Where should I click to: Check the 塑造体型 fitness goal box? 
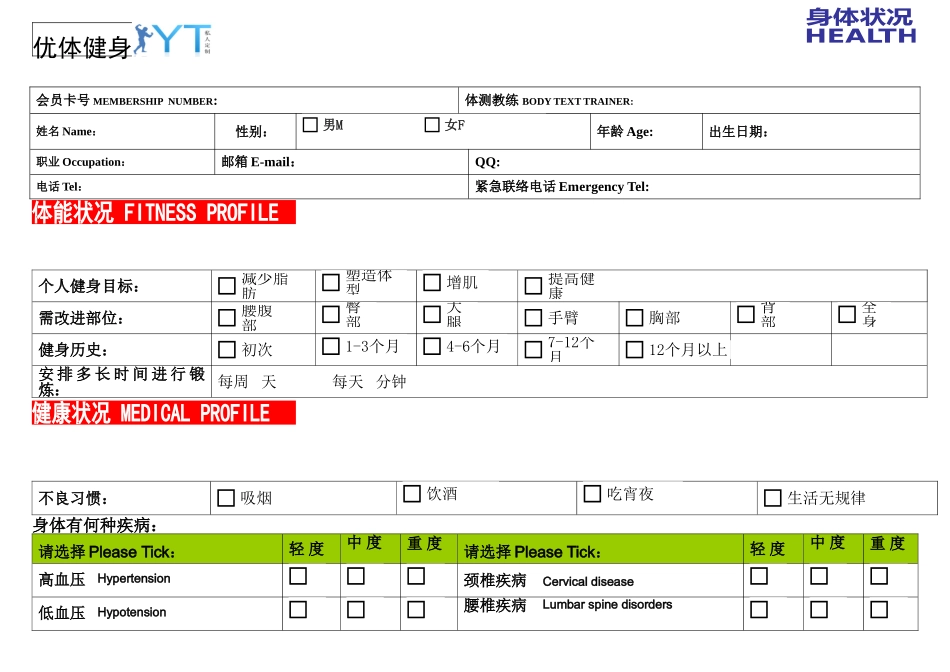click(331, 282)
